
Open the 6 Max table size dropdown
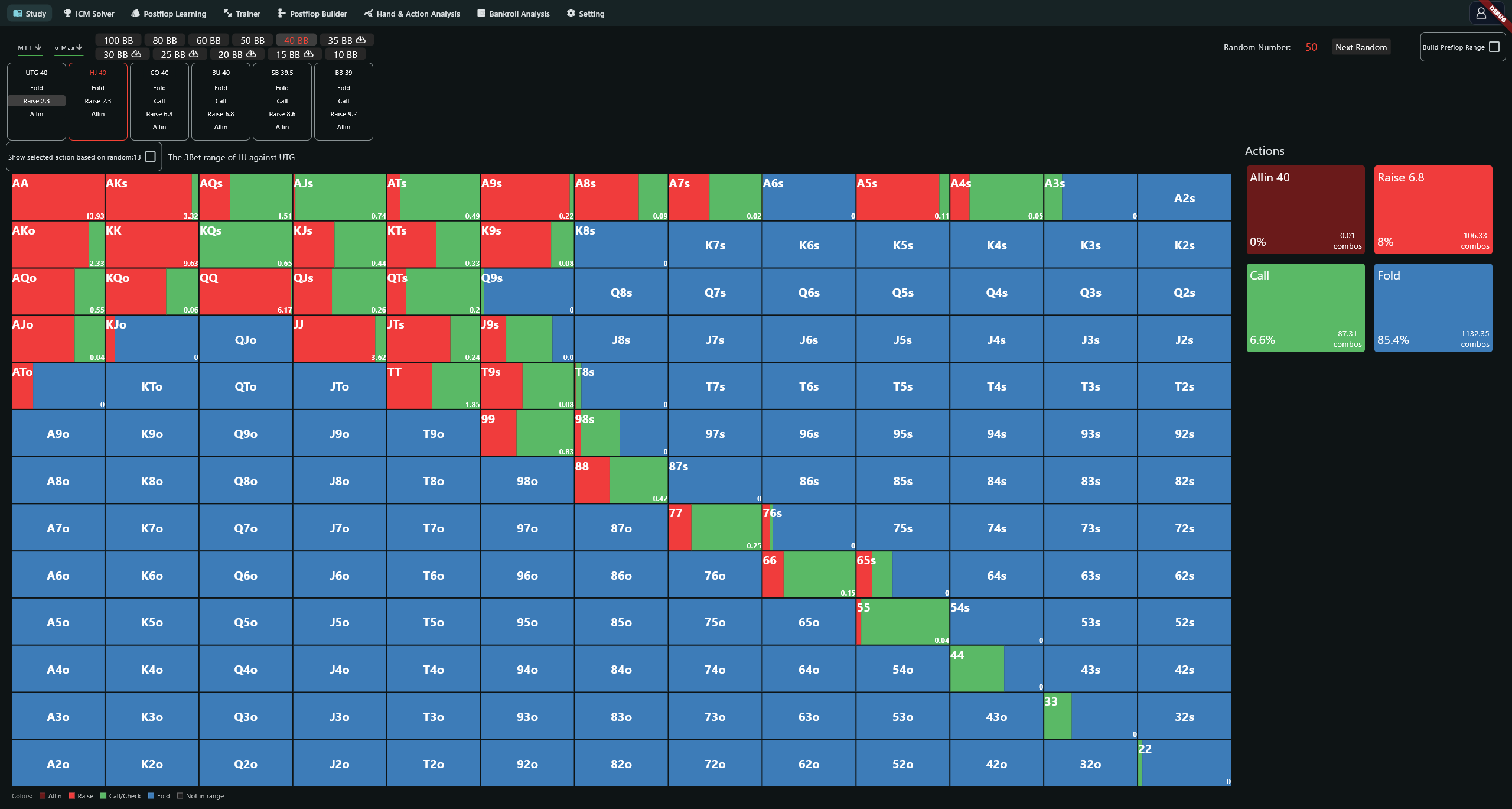[69, 47]
